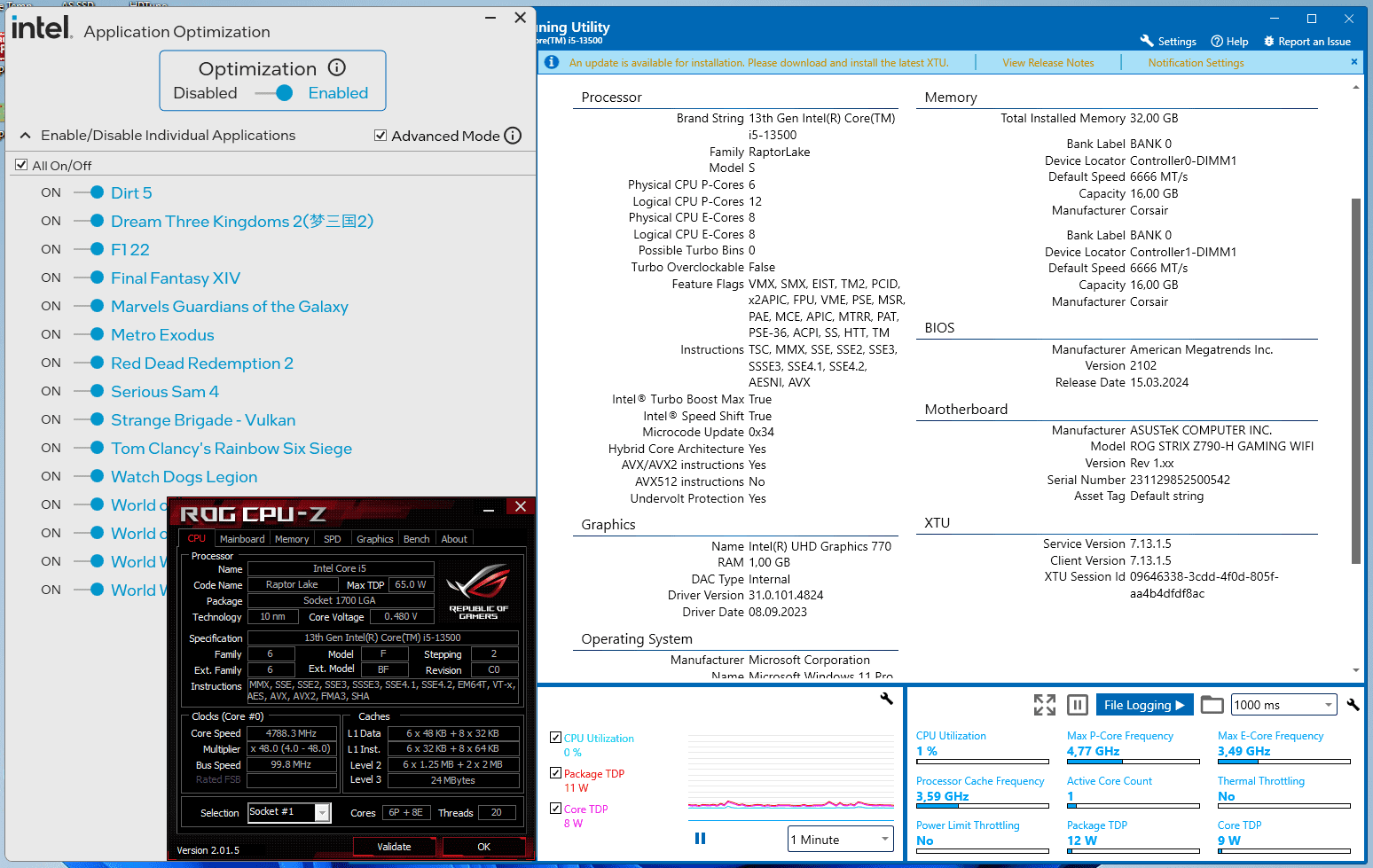
Task: Open Notification Settings link
Action: click(1196, 63)
